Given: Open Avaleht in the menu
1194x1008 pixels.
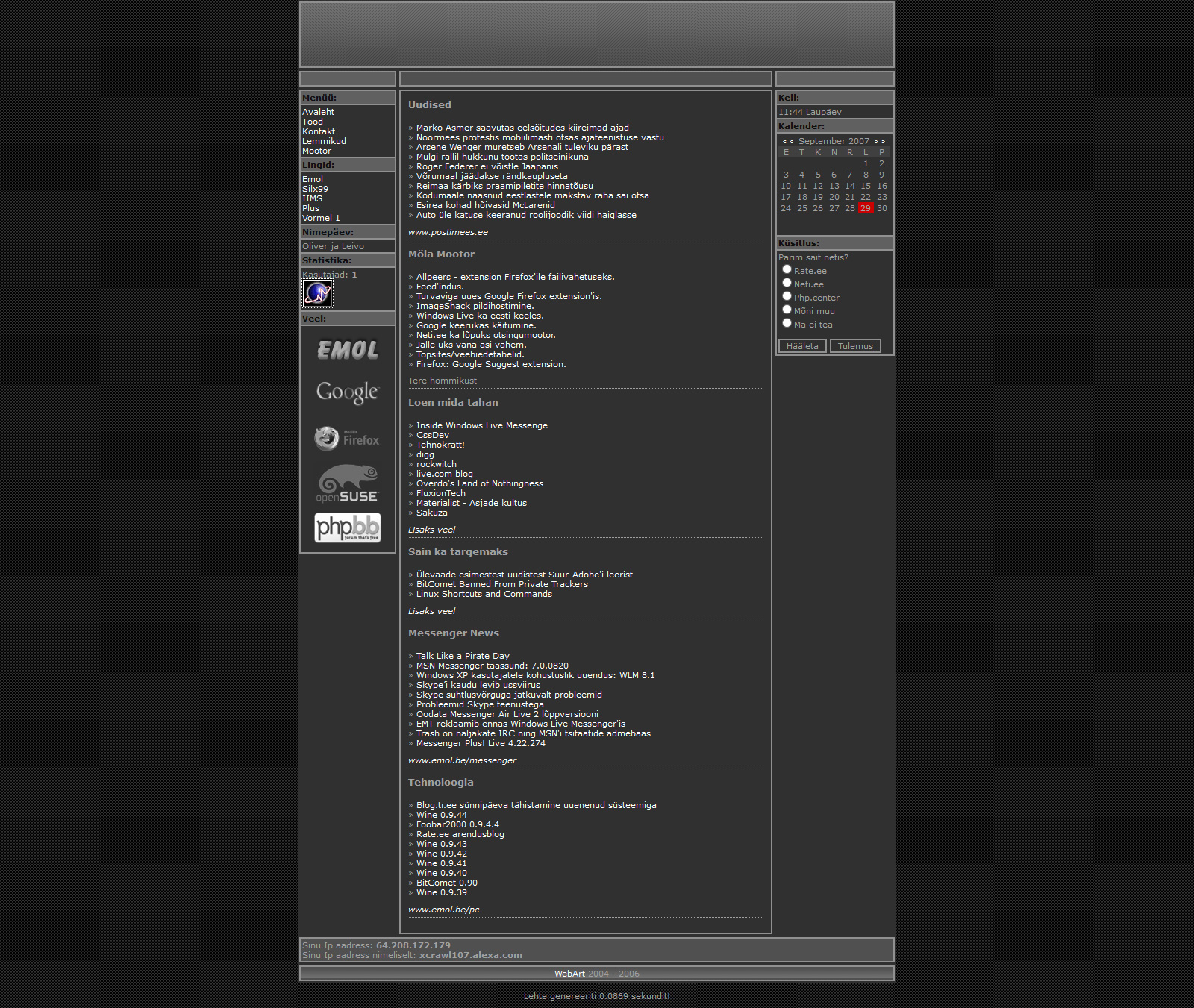Looking at the screenshot, I should pyautogui.click(x=318, y=112).
